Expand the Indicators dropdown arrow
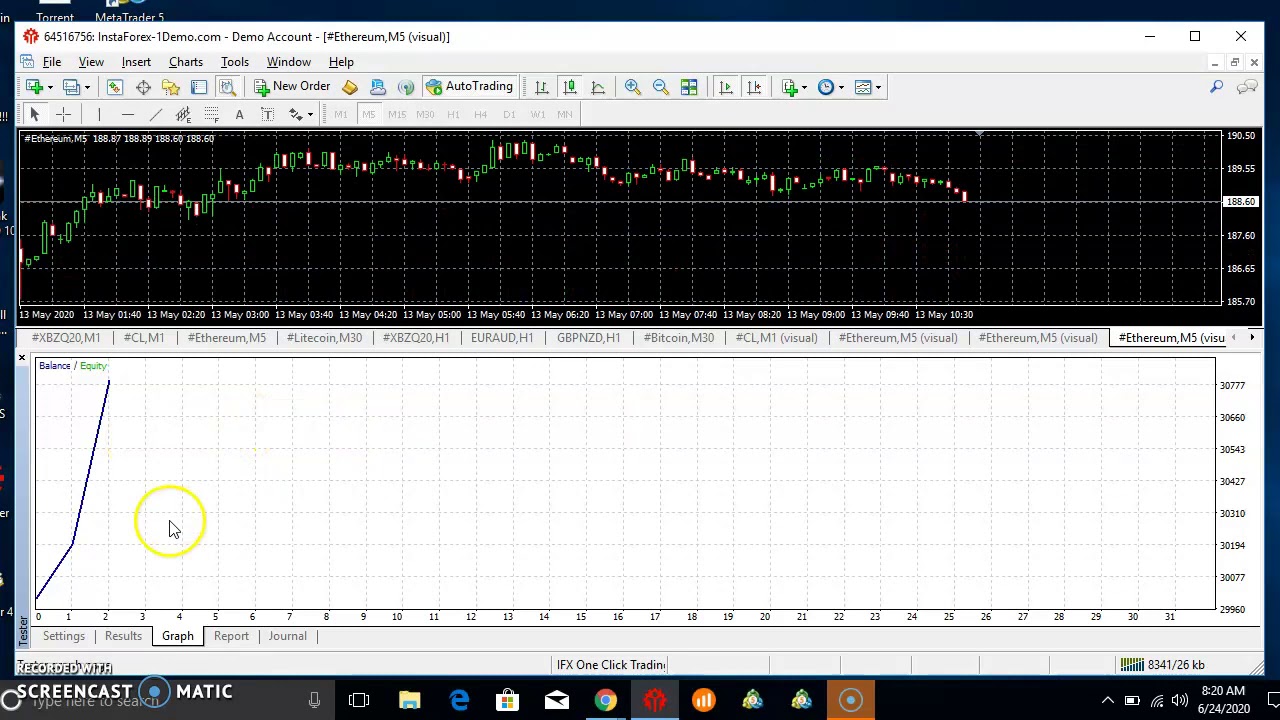The width and height of the screenshot is (1280, 720). tap(803, 87)
